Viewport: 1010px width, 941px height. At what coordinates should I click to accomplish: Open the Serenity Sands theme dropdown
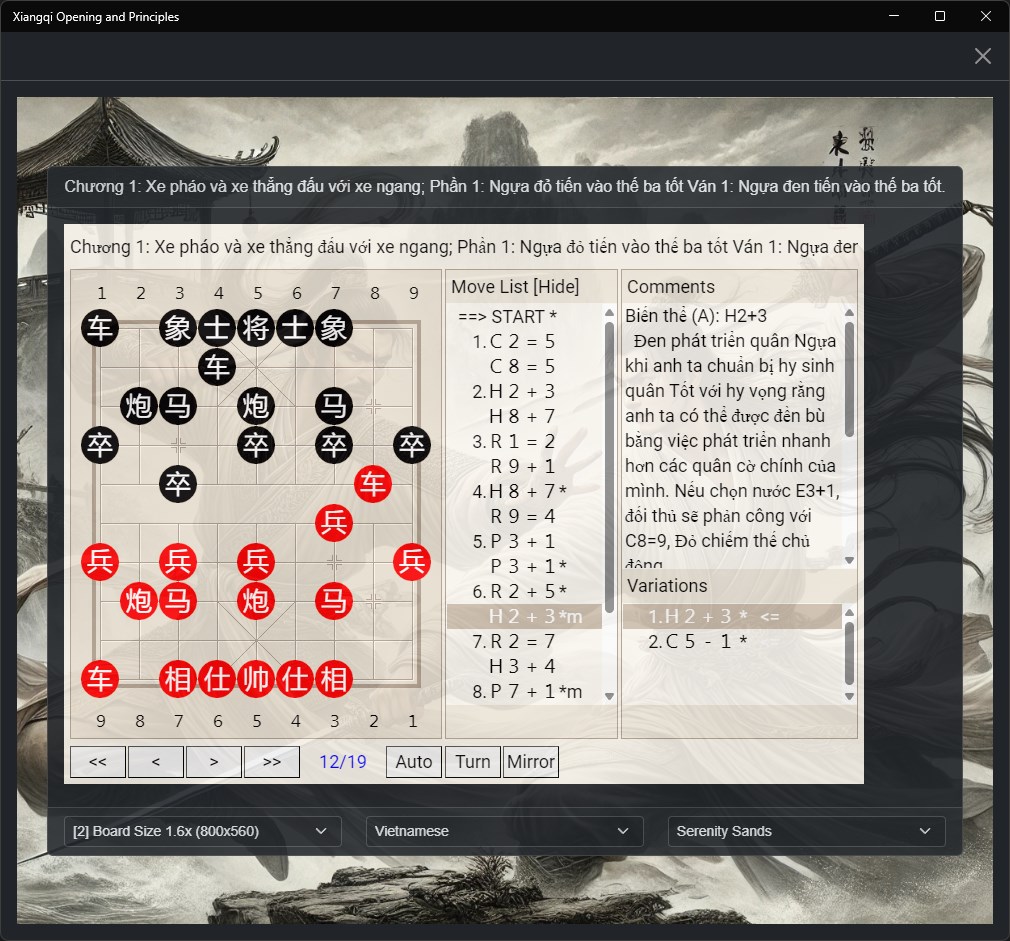coord(806,832)
